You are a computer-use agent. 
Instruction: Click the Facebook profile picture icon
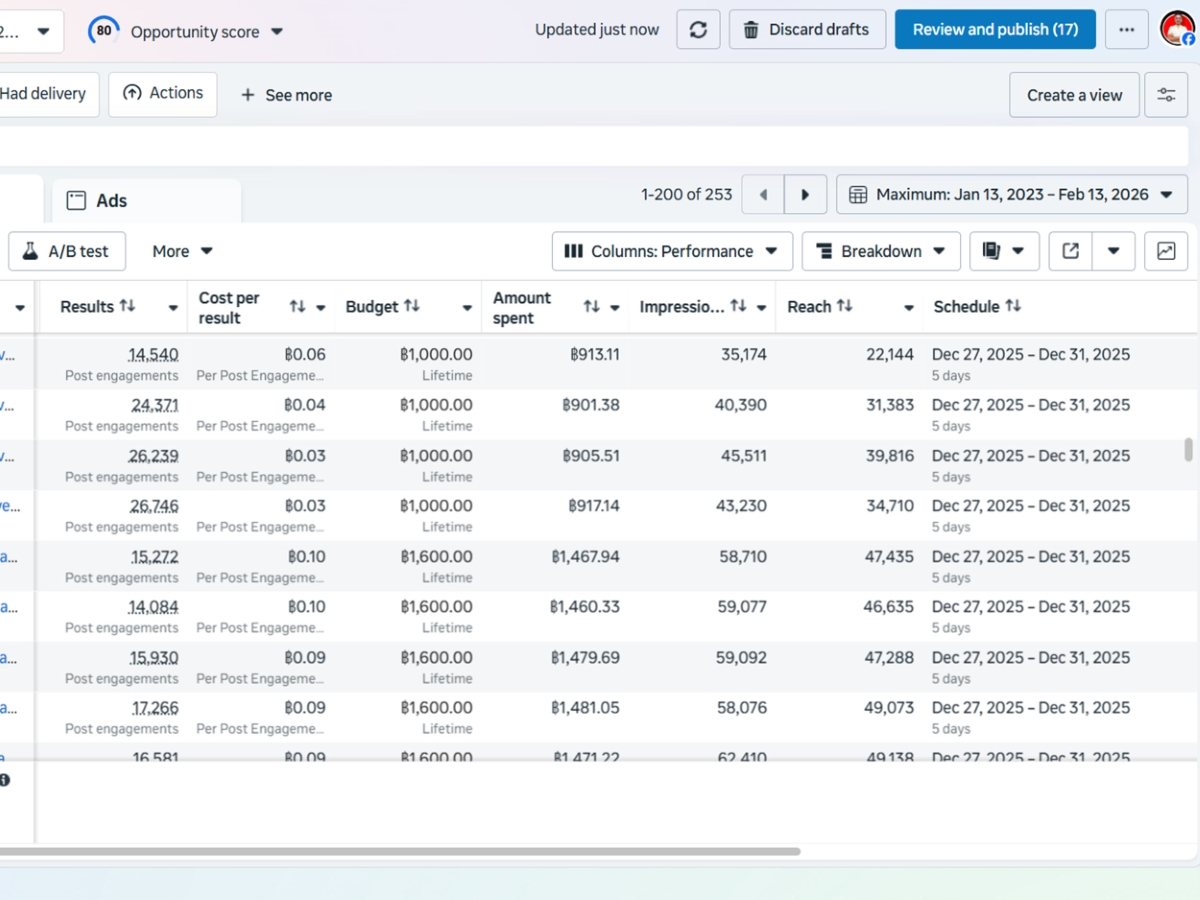pyautogui.click(x=1175, y=29)
